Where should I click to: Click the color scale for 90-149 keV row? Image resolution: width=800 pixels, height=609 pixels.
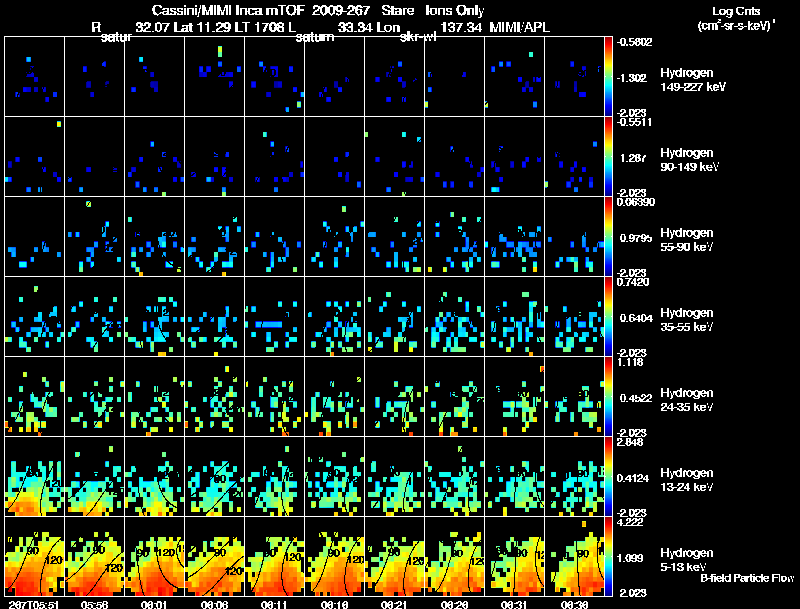pyautogui.click(x=608, y=157)
